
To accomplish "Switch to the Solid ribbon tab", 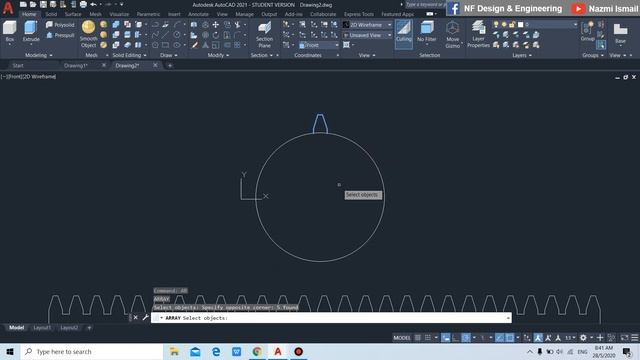I will coord(51,14).
